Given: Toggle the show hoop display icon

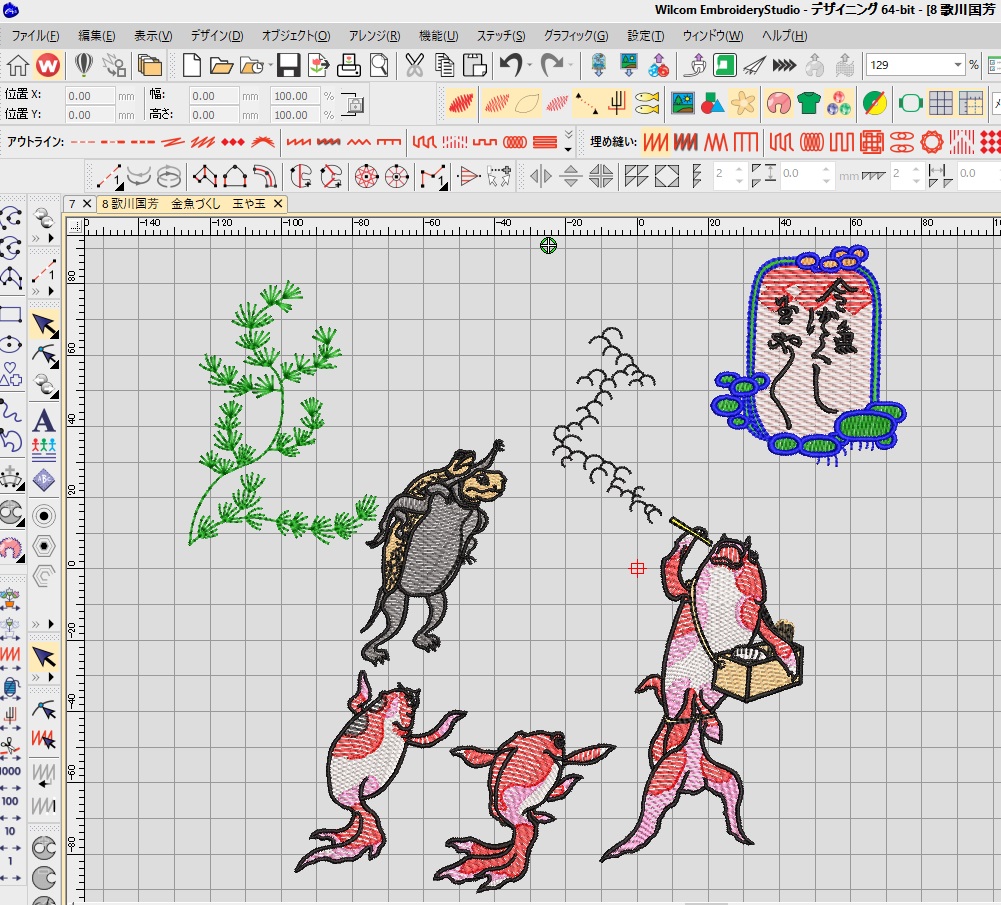Looking at the screenshot, I should [x=910, y=103].
